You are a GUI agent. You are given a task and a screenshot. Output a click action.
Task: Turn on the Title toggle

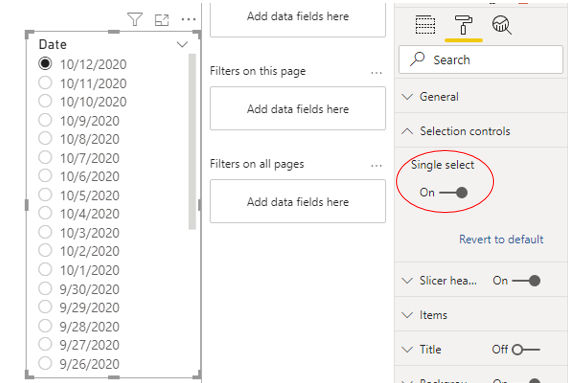pos(526,350)
